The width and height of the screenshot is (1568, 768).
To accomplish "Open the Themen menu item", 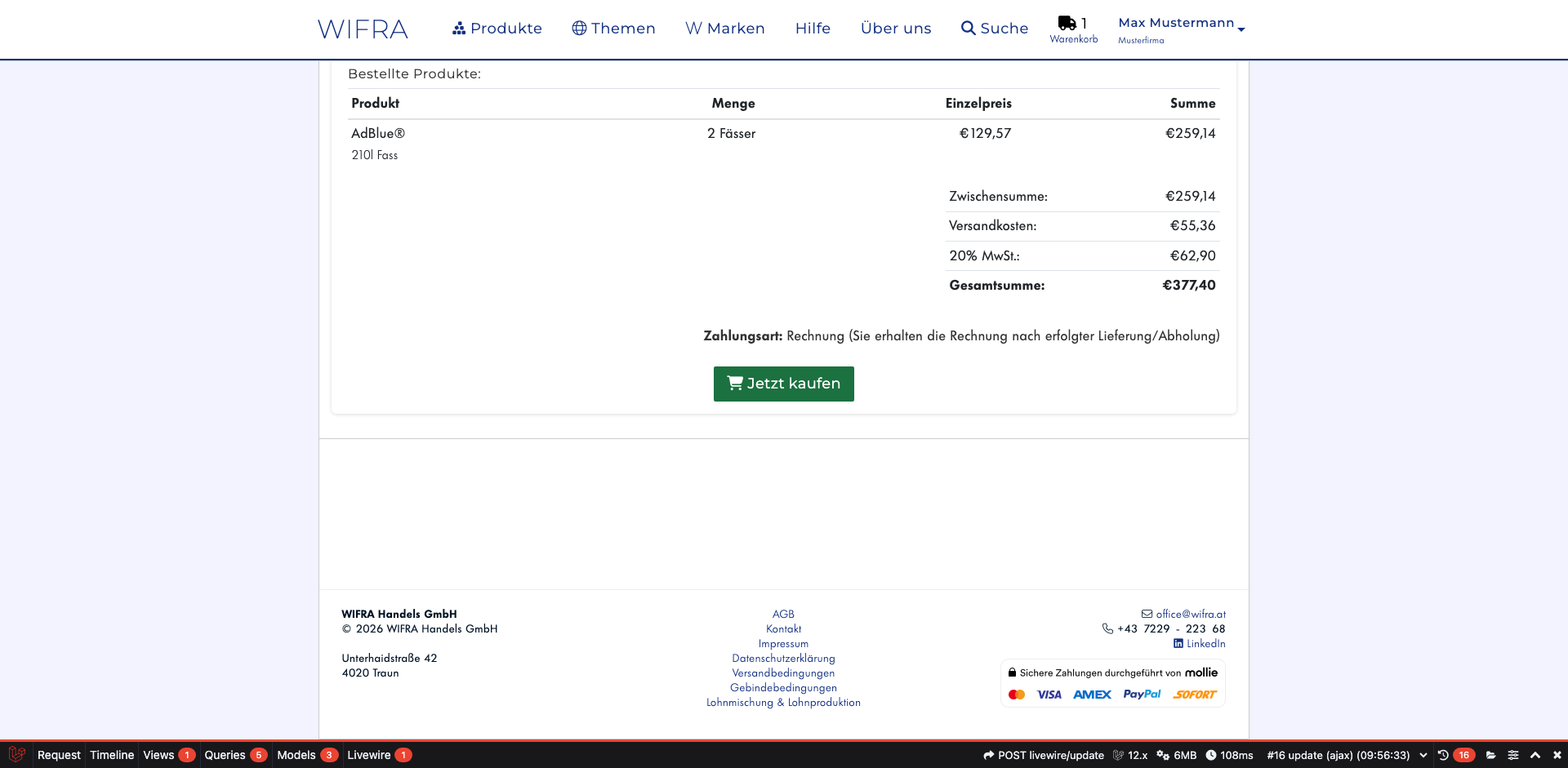I will coord(613,29).
